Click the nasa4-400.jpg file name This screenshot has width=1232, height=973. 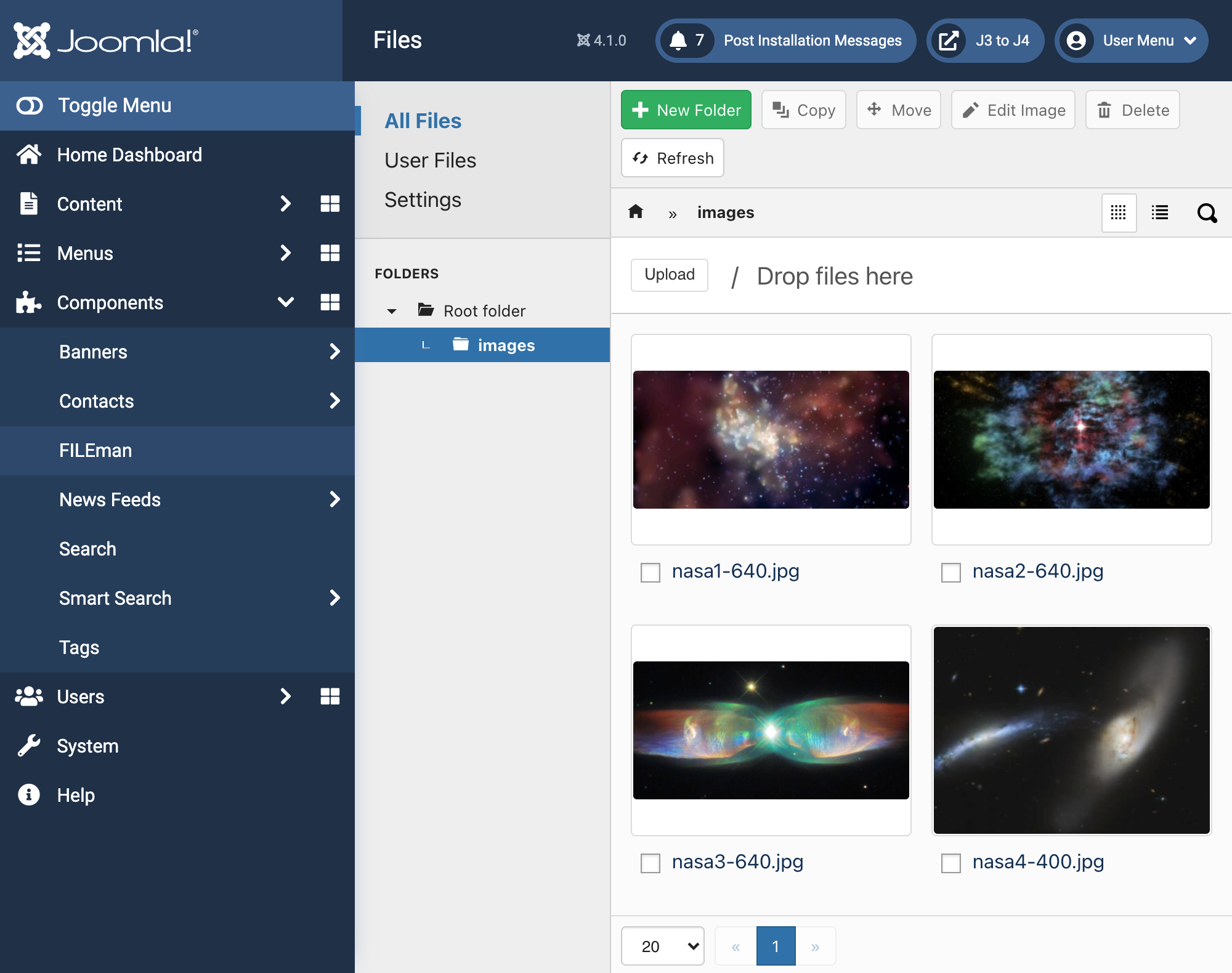coord(1038,862)
